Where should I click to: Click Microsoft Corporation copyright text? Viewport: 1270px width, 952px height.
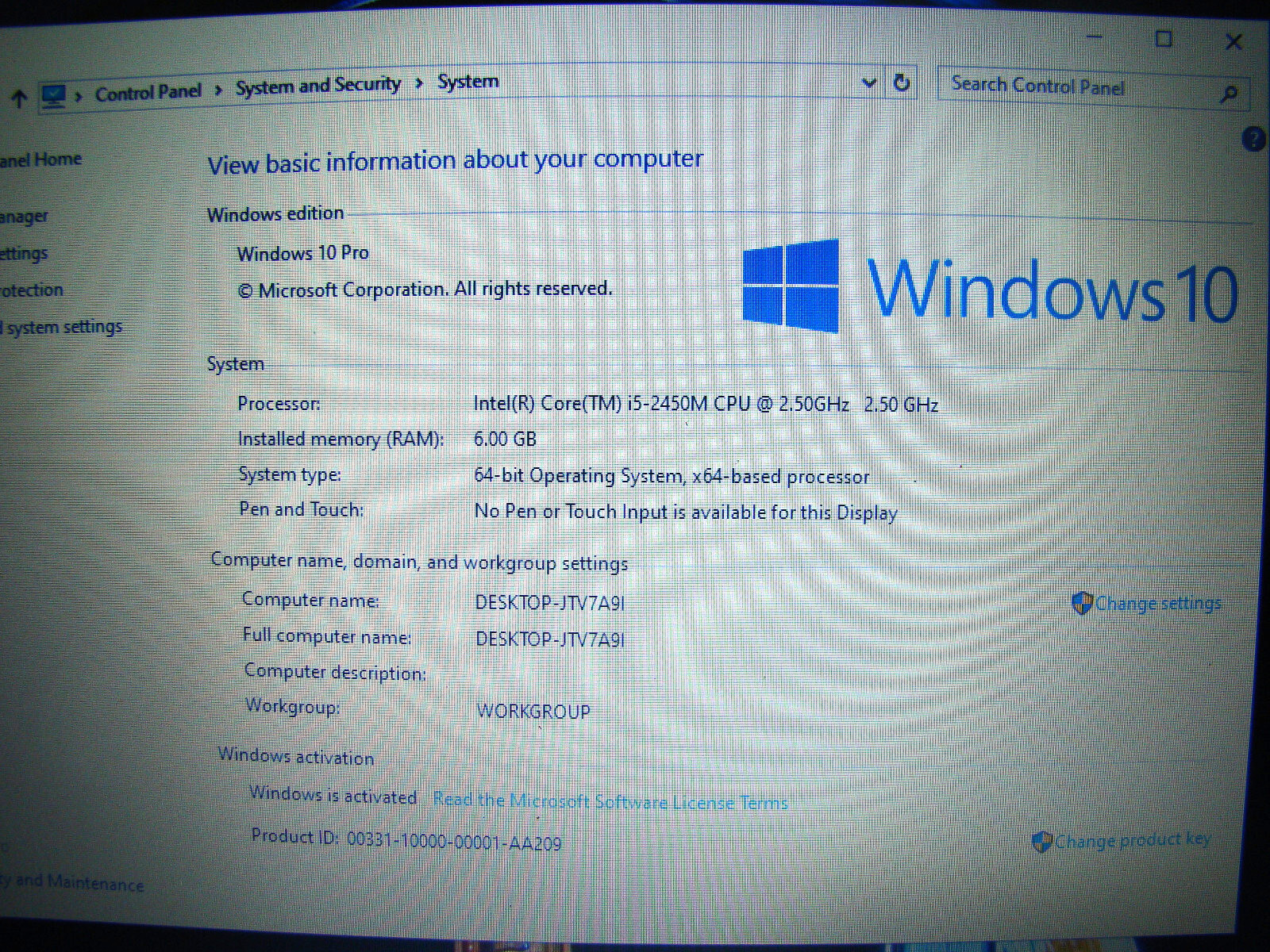coord(425,290)
